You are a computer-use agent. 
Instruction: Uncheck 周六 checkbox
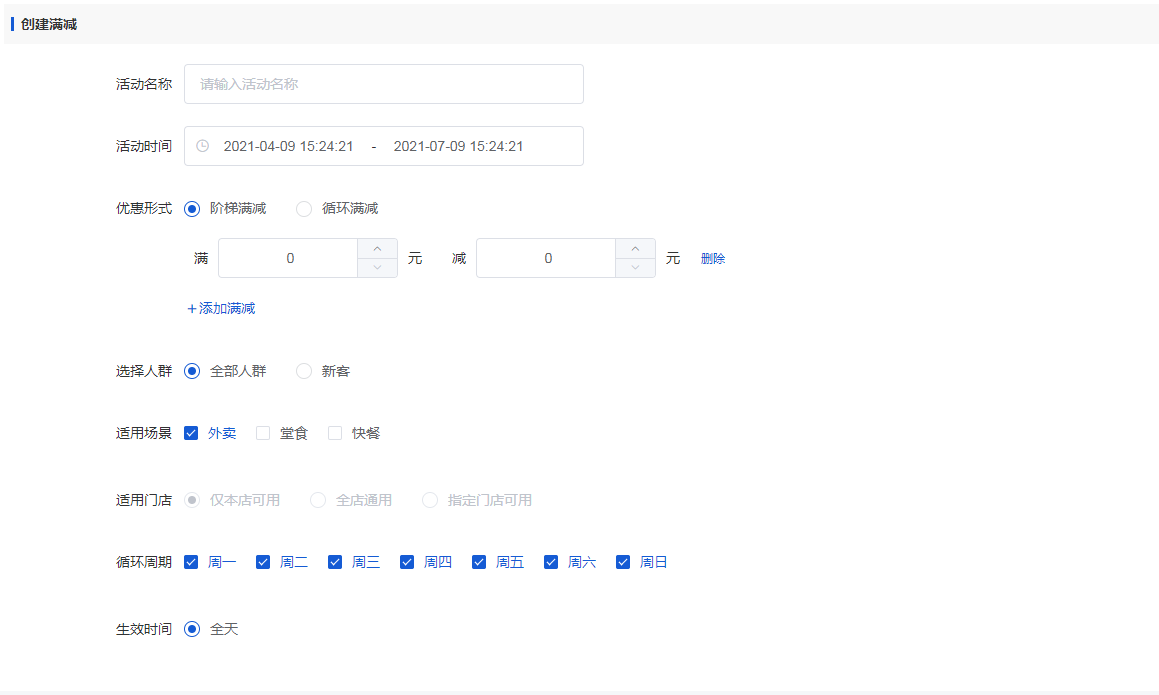551,563
